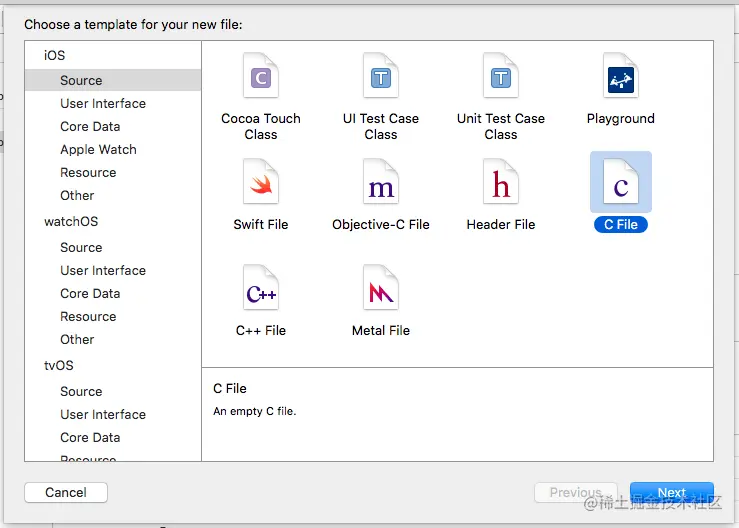Pick the Header File template icon
Viewport: 739px width, 528px height.
click(501, 183)
